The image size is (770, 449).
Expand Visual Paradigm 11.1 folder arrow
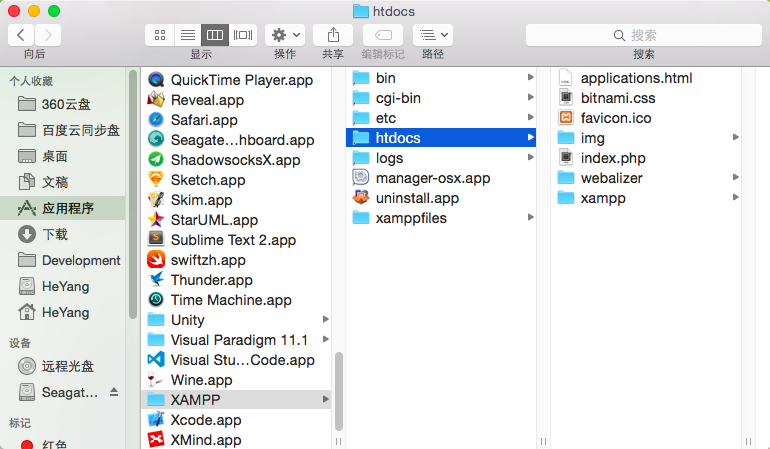(x=326, y=339)
